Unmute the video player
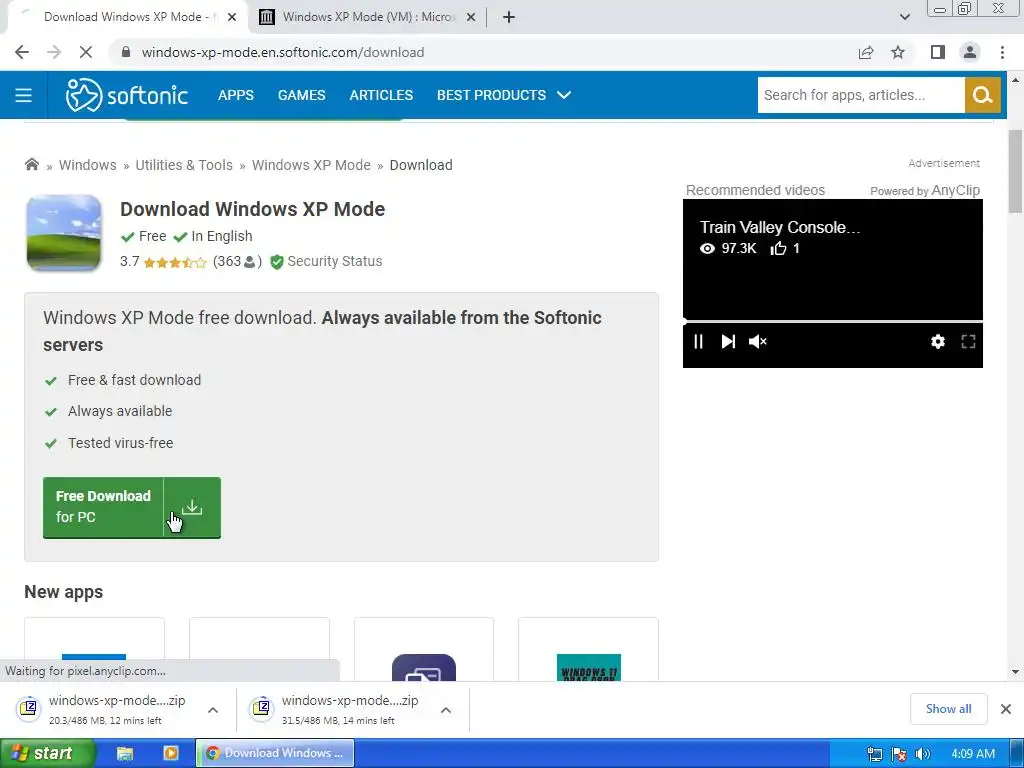The image size is (1024, 768). pos(758,342)
